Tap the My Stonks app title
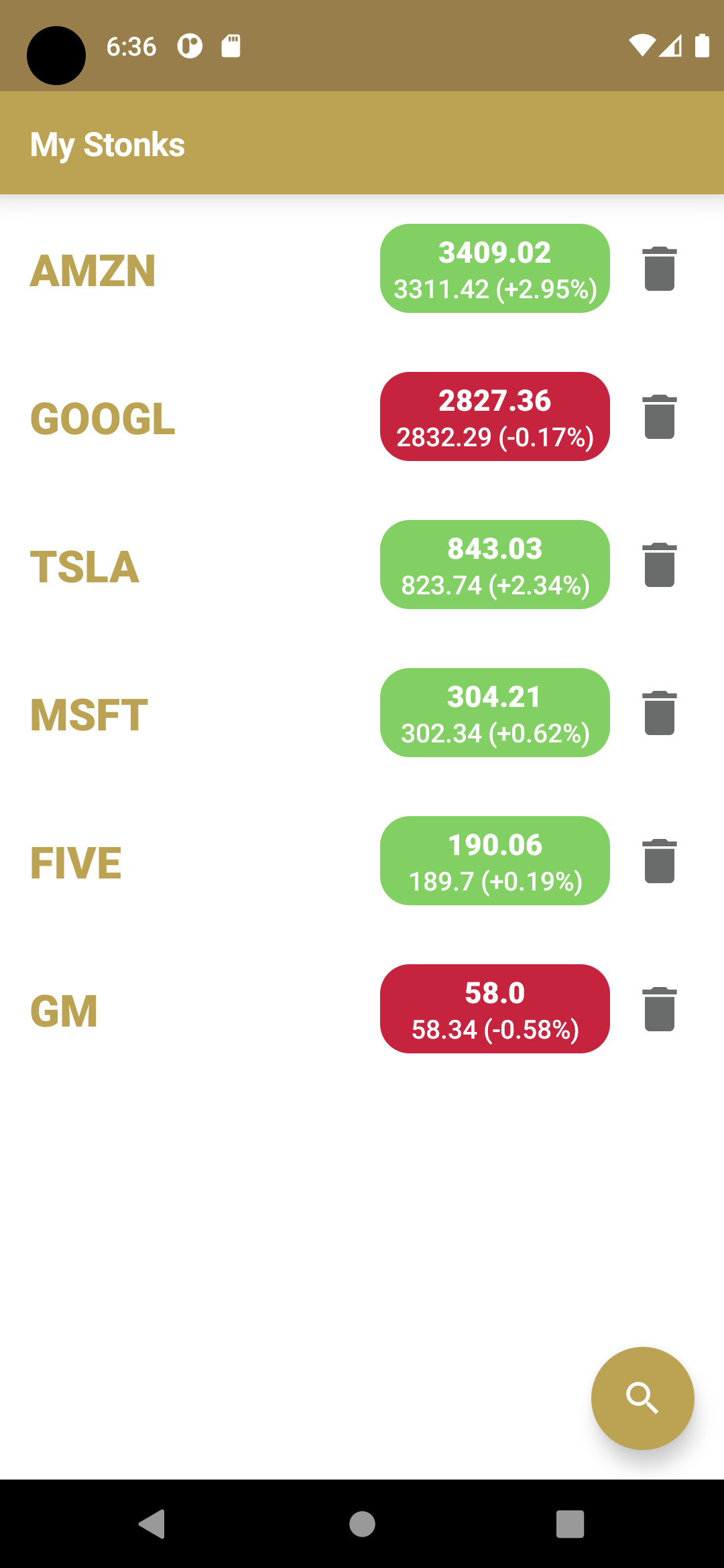The height and width of the screenshot is (1568, 724). pyautogui.click(x=107, y=145)
